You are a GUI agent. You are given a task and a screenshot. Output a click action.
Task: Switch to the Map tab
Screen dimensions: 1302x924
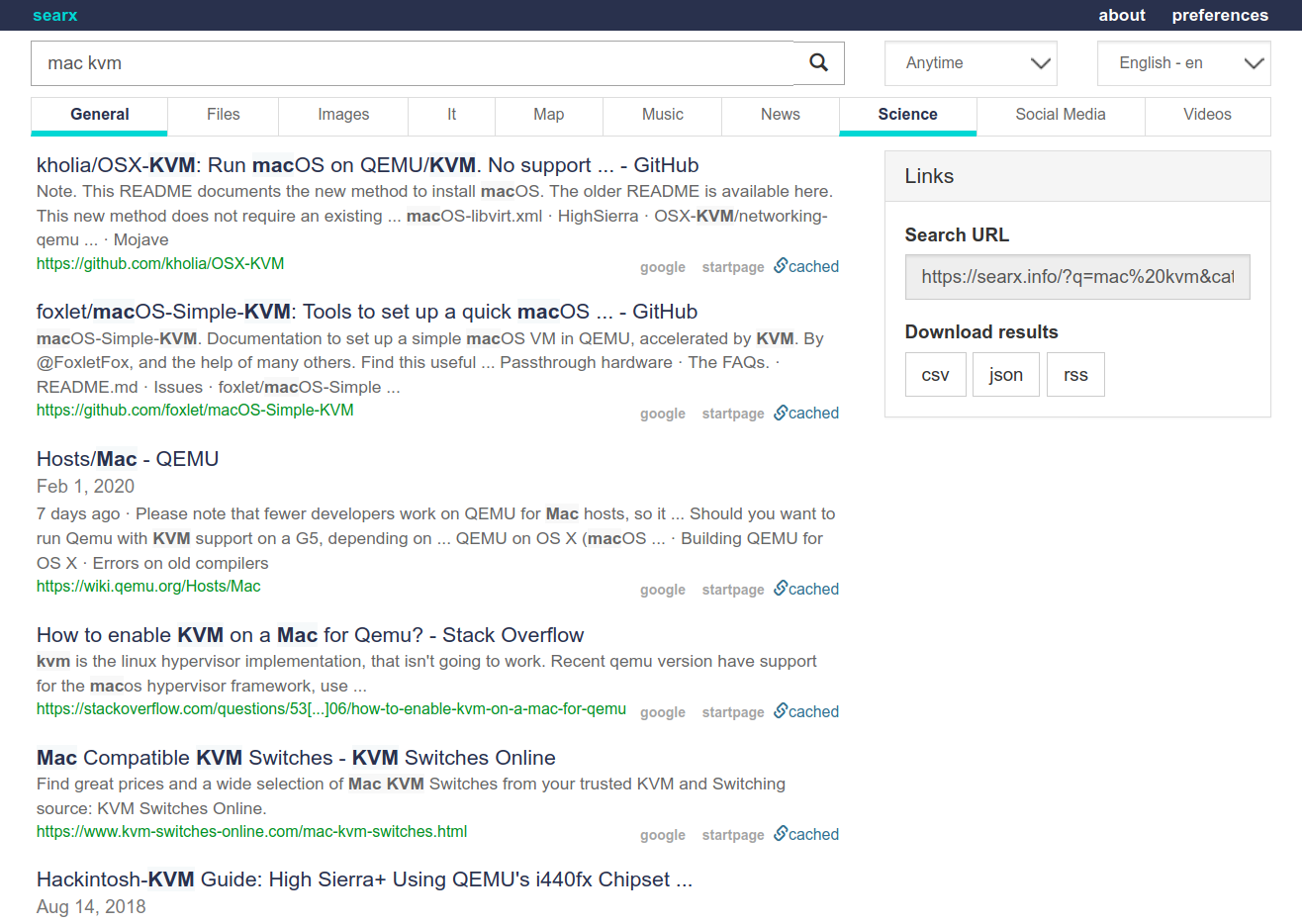point(549,115)
